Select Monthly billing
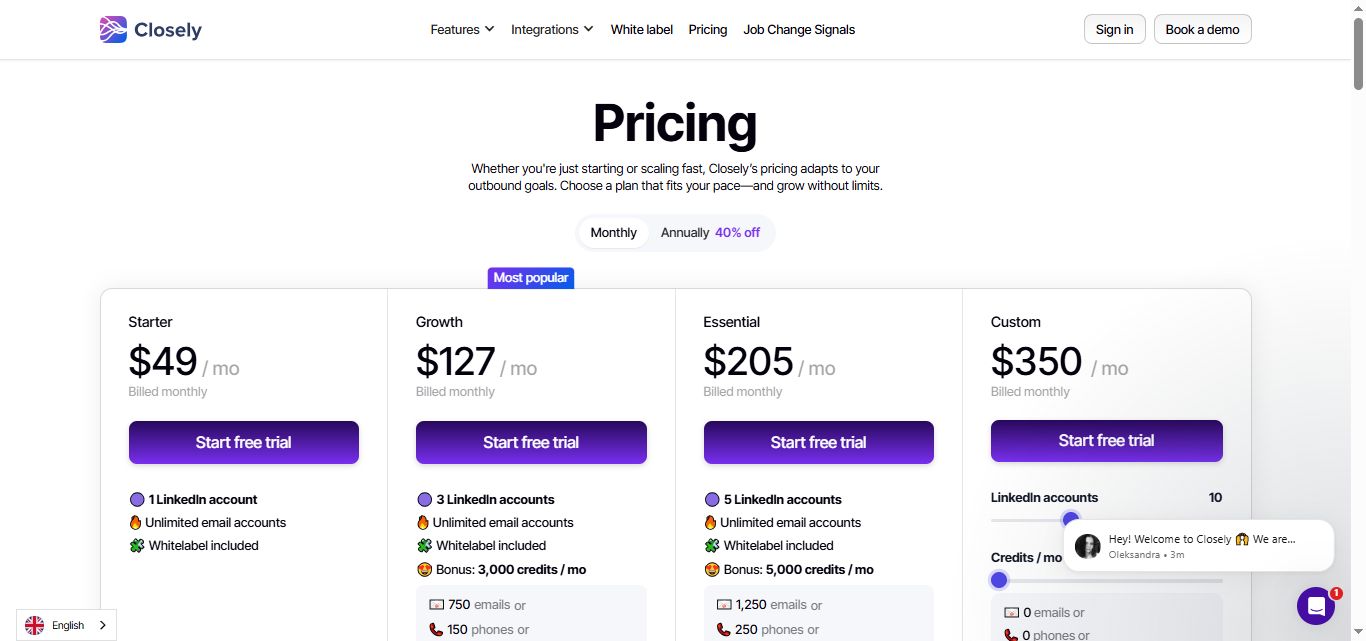This screenshot has width=1366, height=641. click(x=613, y=232)
